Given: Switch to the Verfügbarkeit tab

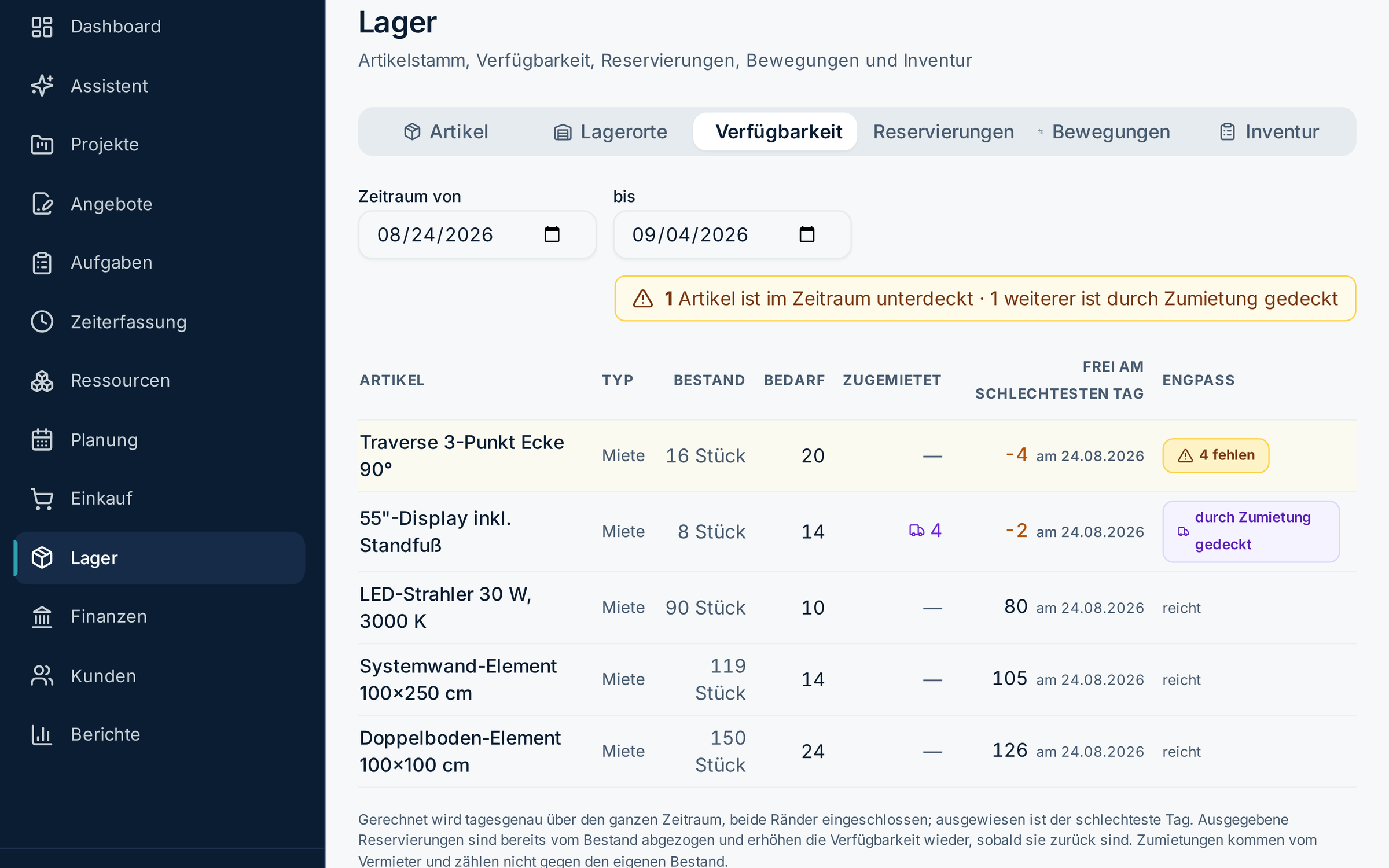Looking at the screenshot, I should [x=775, y=132].
